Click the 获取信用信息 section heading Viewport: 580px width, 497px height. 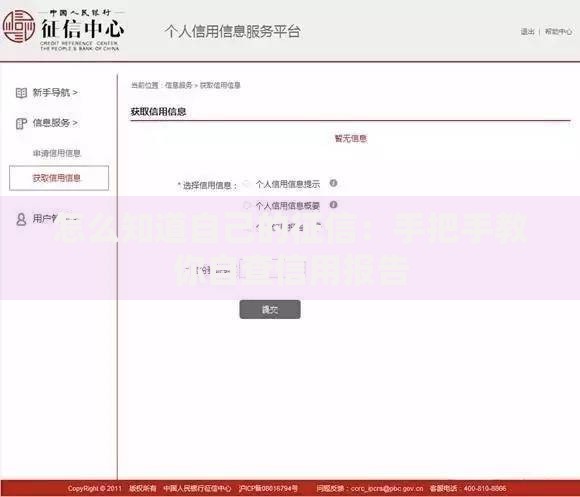[x=158, y=112]
